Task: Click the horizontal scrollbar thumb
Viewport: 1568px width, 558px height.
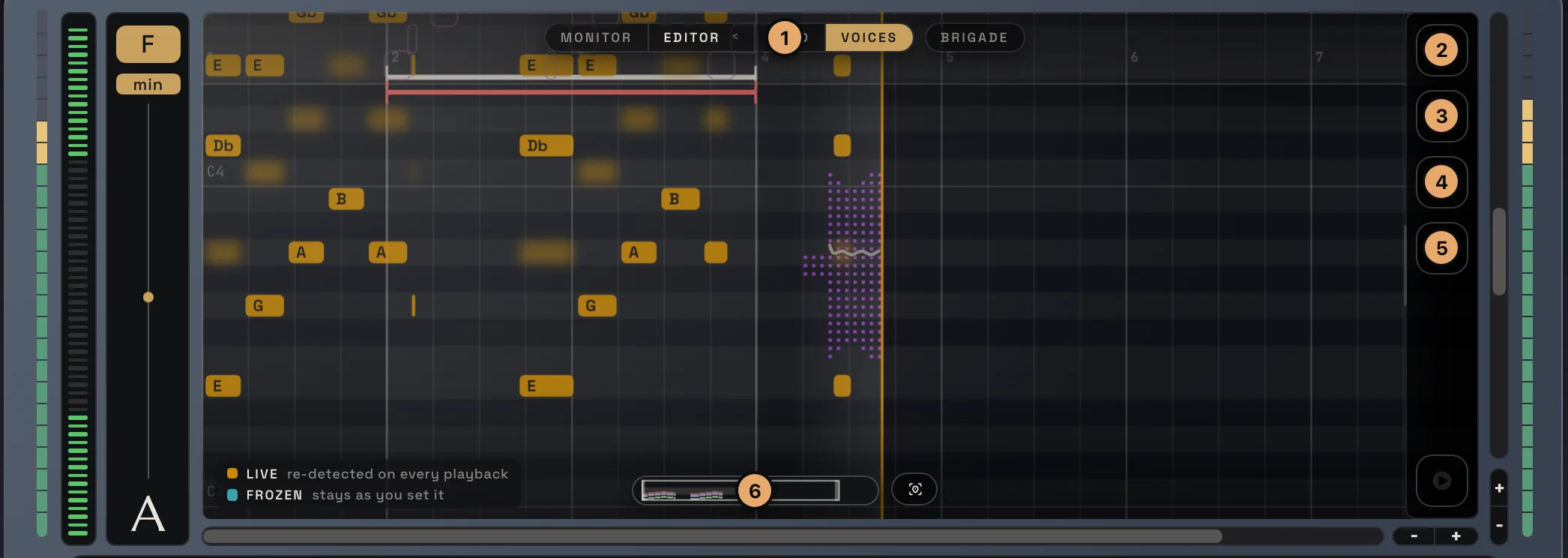Action: point(713,536)
